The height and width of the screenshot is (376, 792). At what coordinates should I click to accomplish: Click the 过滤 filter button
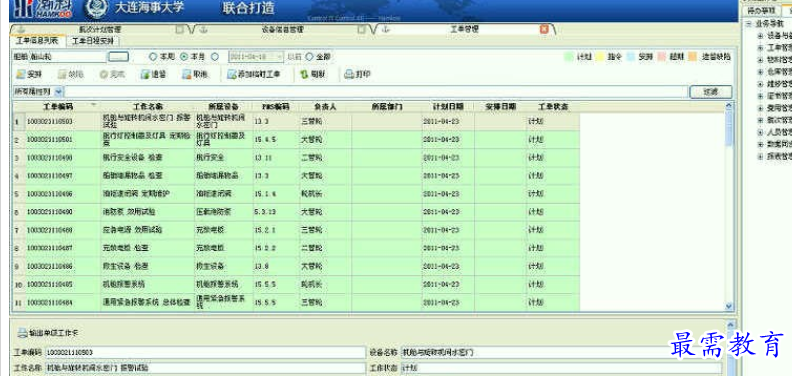(x=710, y=91)
